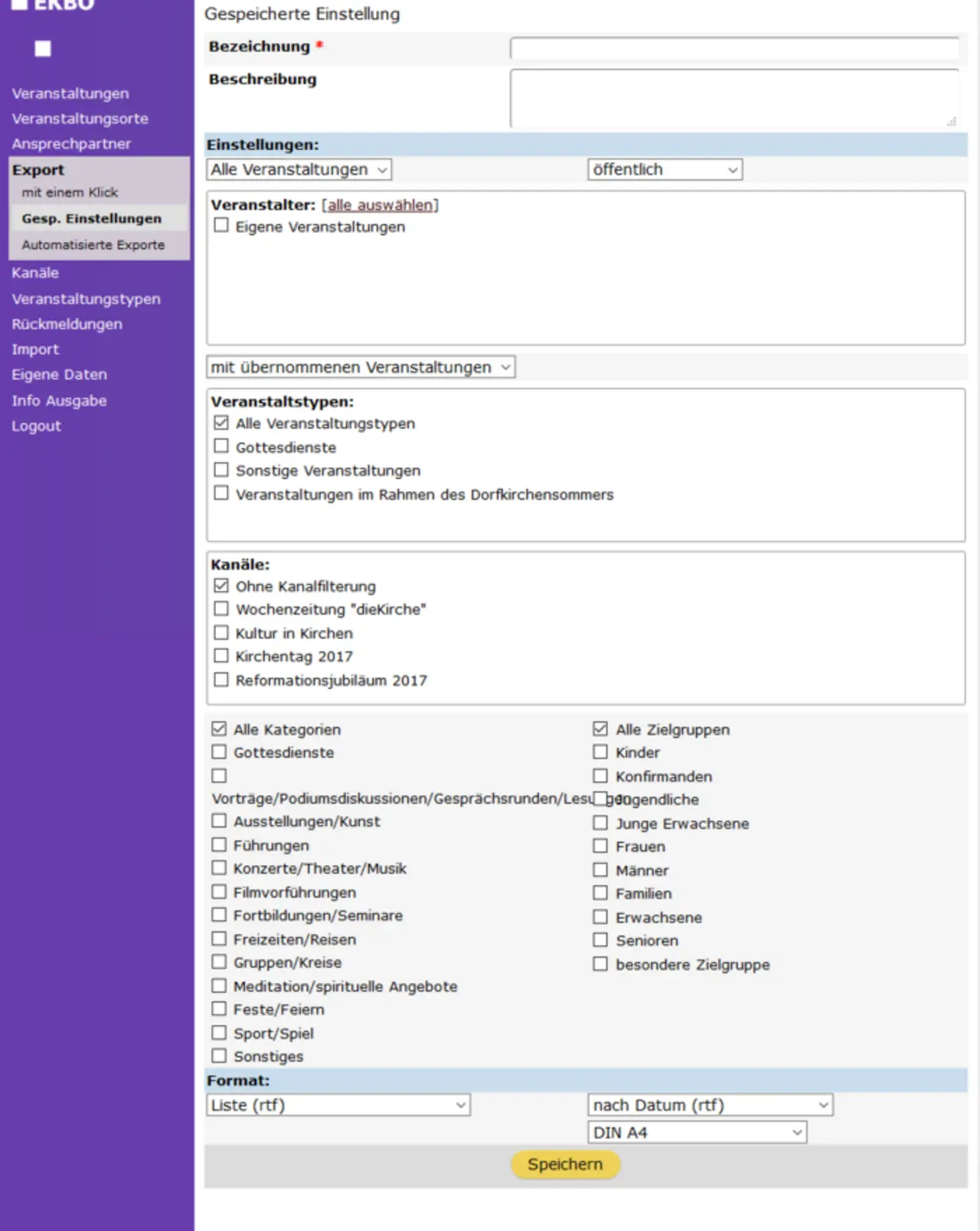980x1231 pixels.
Task: Open Automatisierte Exporte submenu item
Action: tap(93, 245)
